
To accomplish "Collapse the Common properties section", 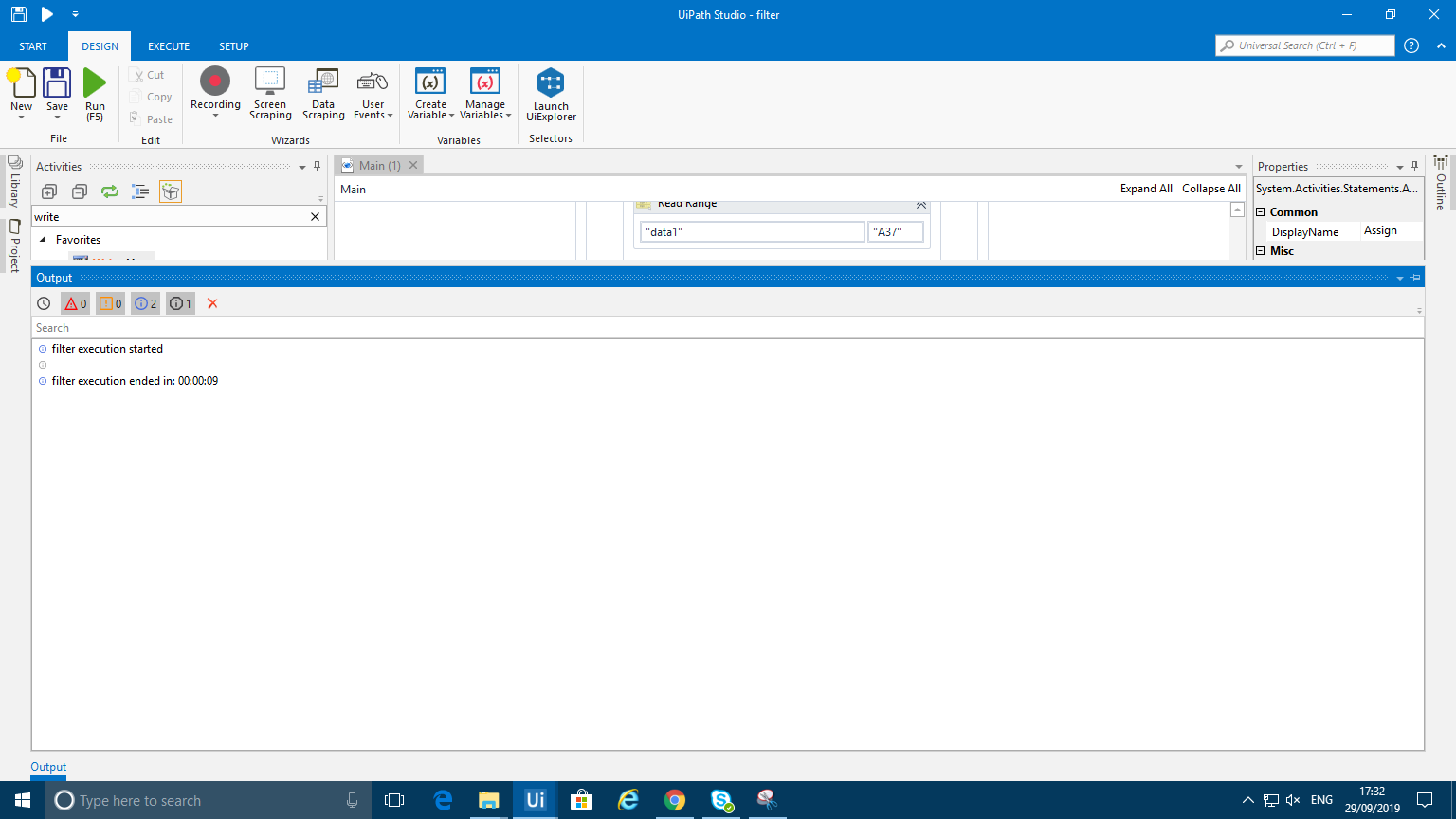I will 1261,212.
